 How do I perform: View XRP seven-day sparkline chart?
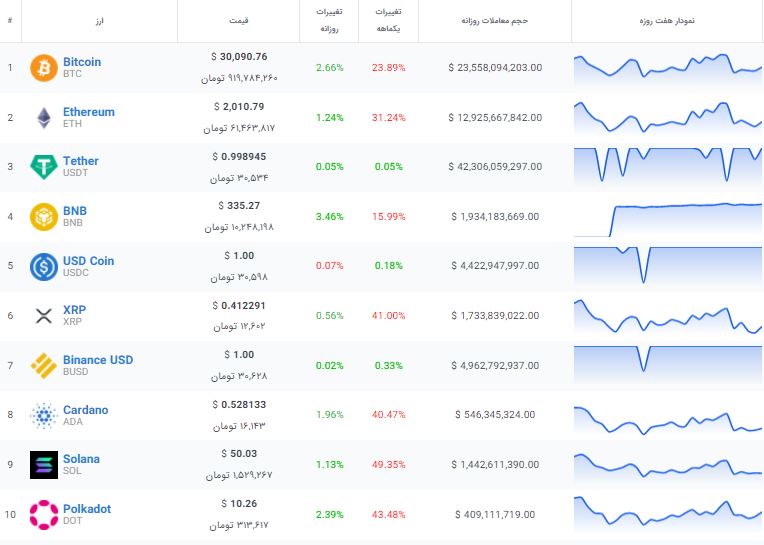coord(668,317)
